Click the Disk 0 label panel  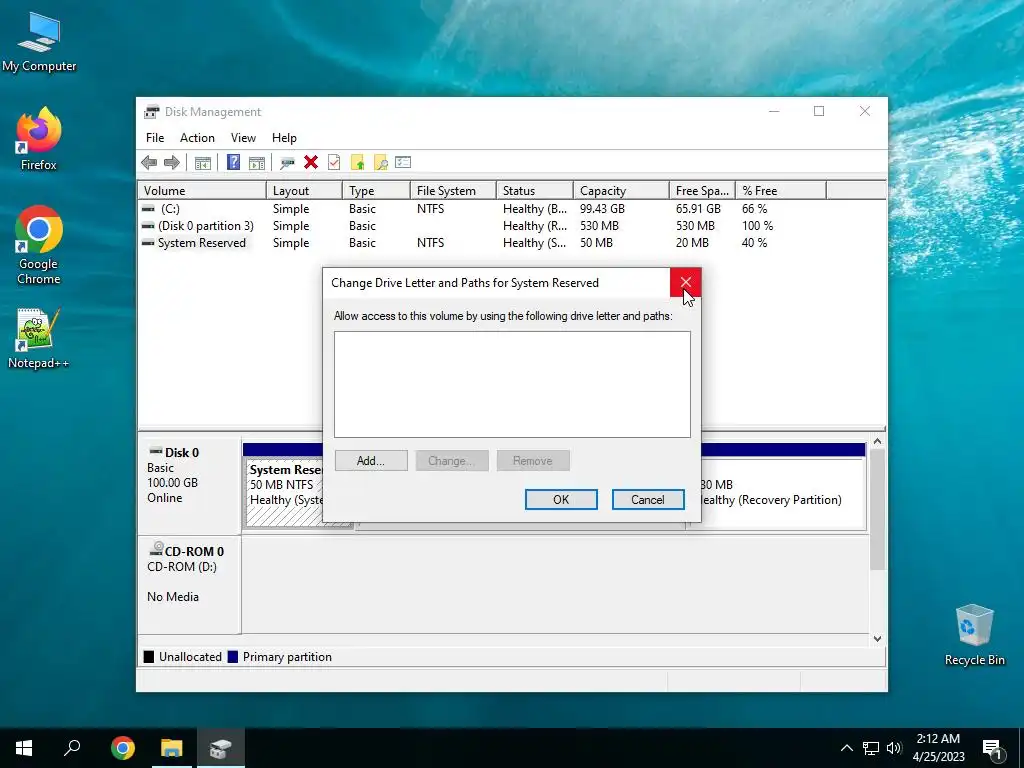pyautogui.click(x=189, y=486)
